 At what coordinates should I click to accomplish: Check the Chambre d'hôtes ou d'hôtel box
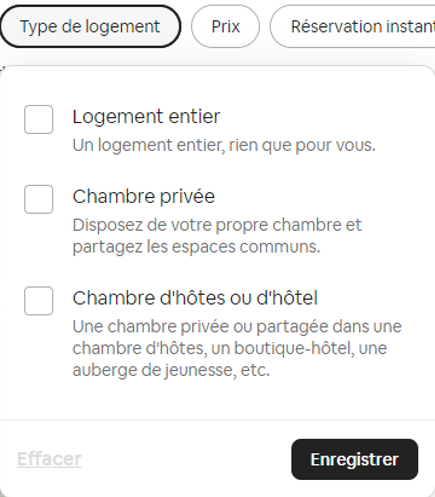click(38, 301)
